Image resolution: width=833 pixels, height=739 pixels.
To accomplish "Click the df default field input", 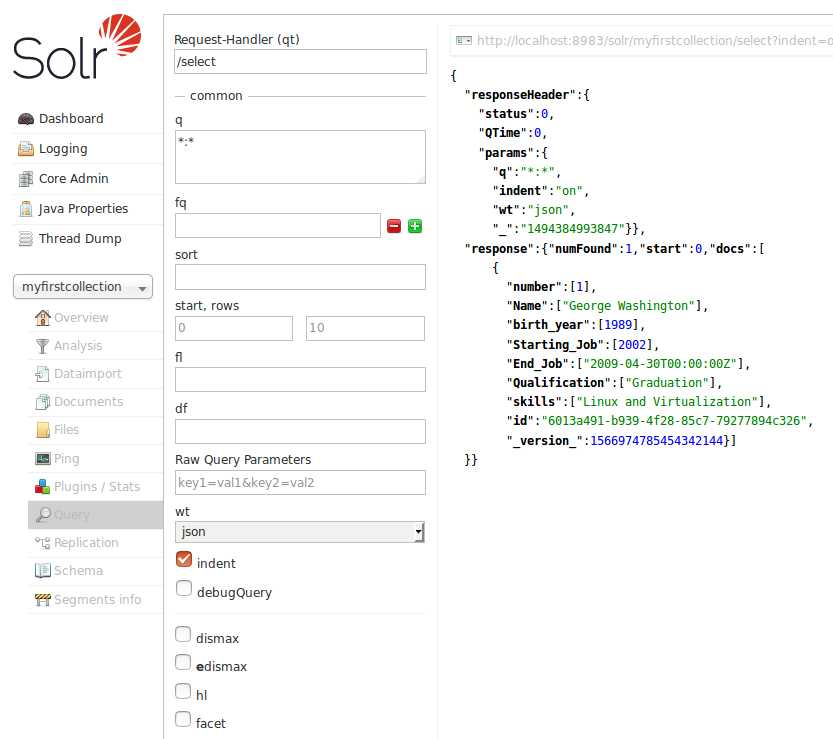I will tap(300, 431).
